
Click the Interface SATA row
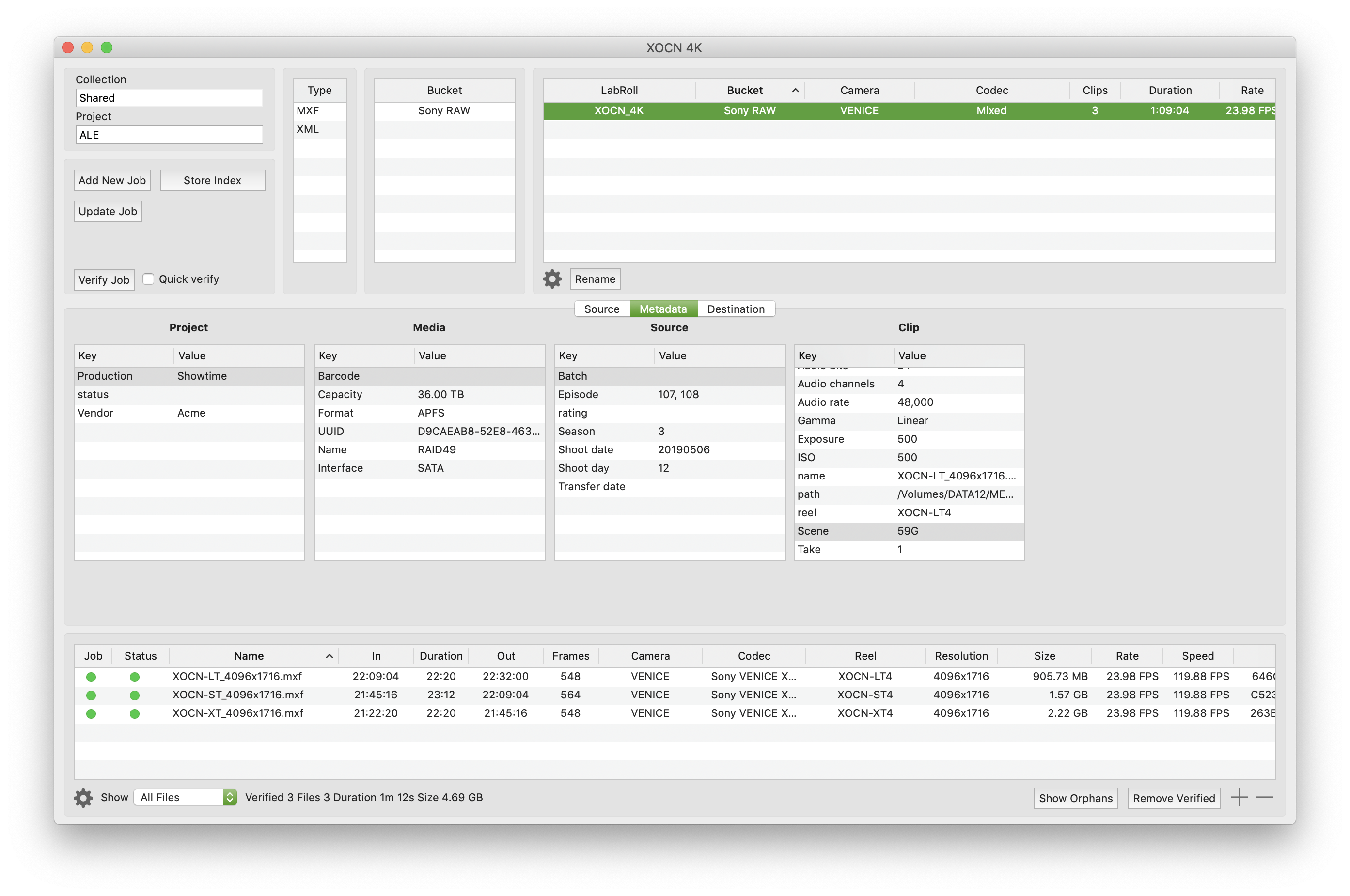pos(429,468)
